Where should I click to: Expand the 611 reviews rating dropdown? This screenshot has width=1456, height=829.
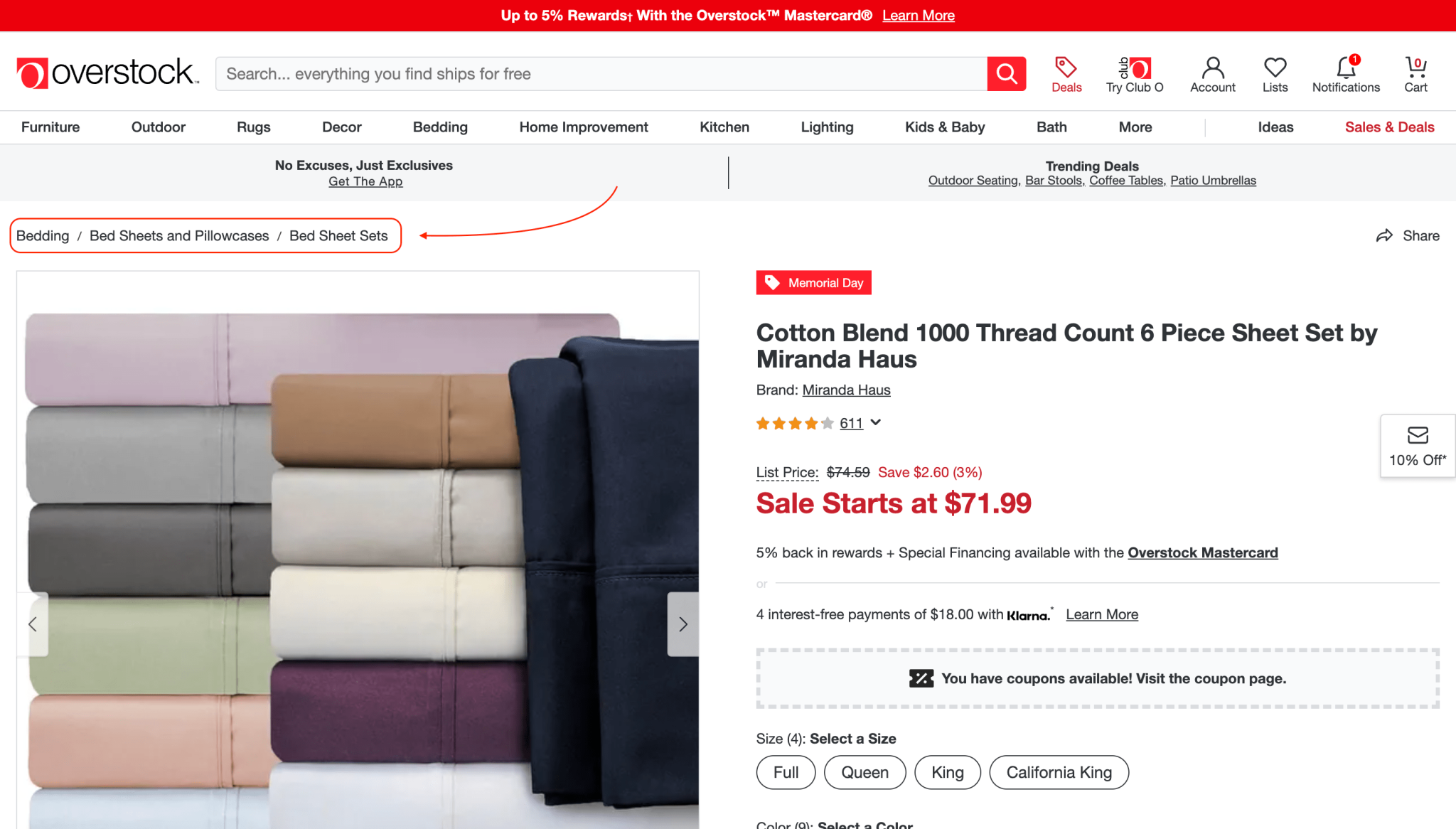876,423
